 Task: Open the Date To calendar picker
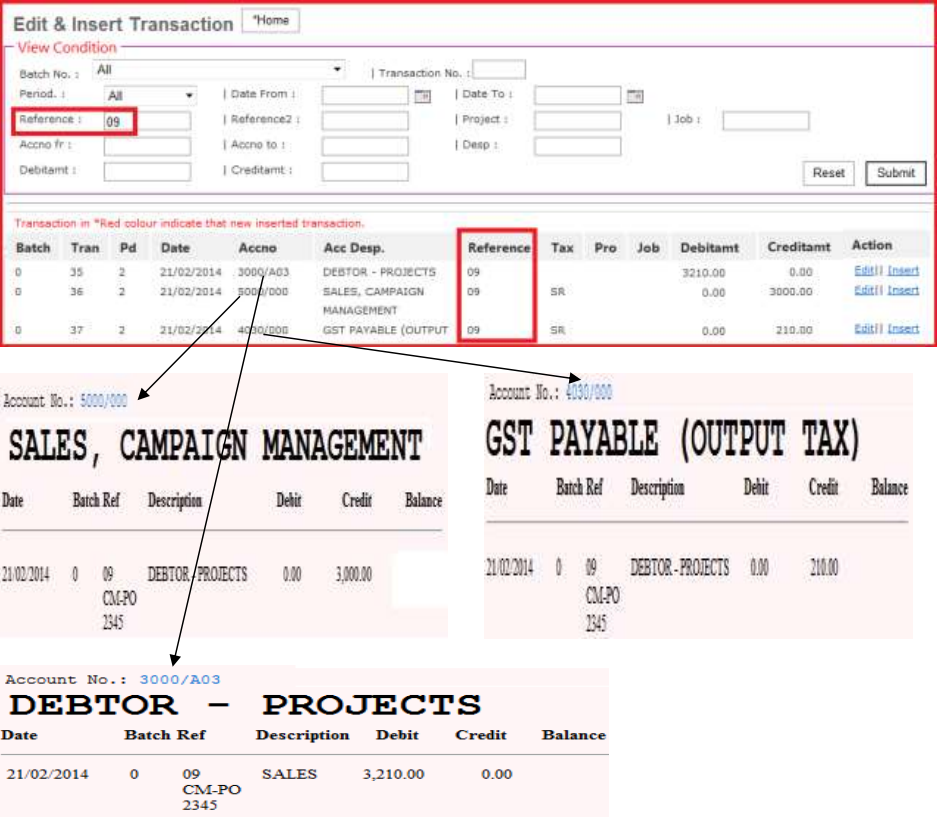[634, 96]
